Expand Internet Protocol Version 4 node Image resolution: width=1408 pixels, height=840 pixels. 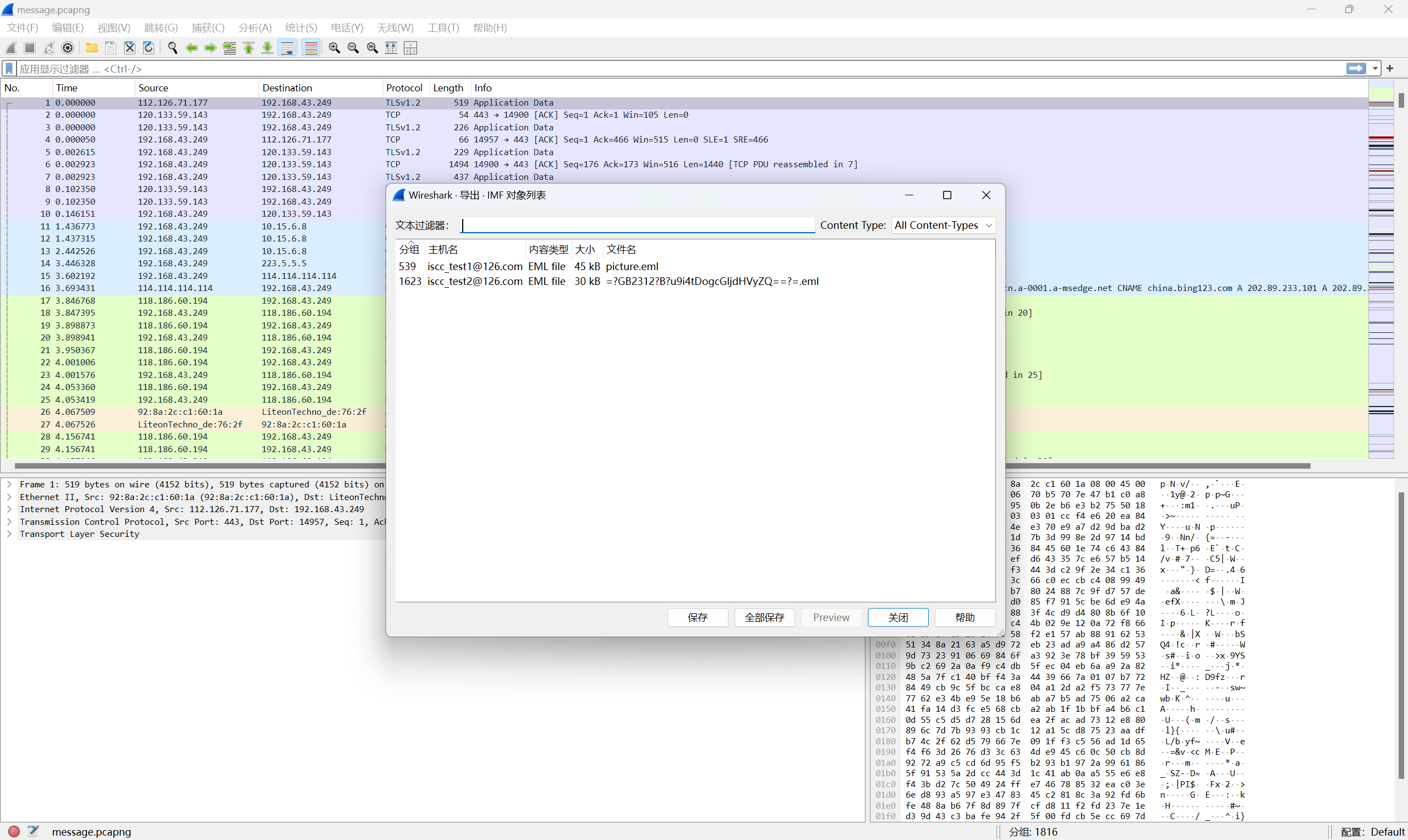pos(9,509)
